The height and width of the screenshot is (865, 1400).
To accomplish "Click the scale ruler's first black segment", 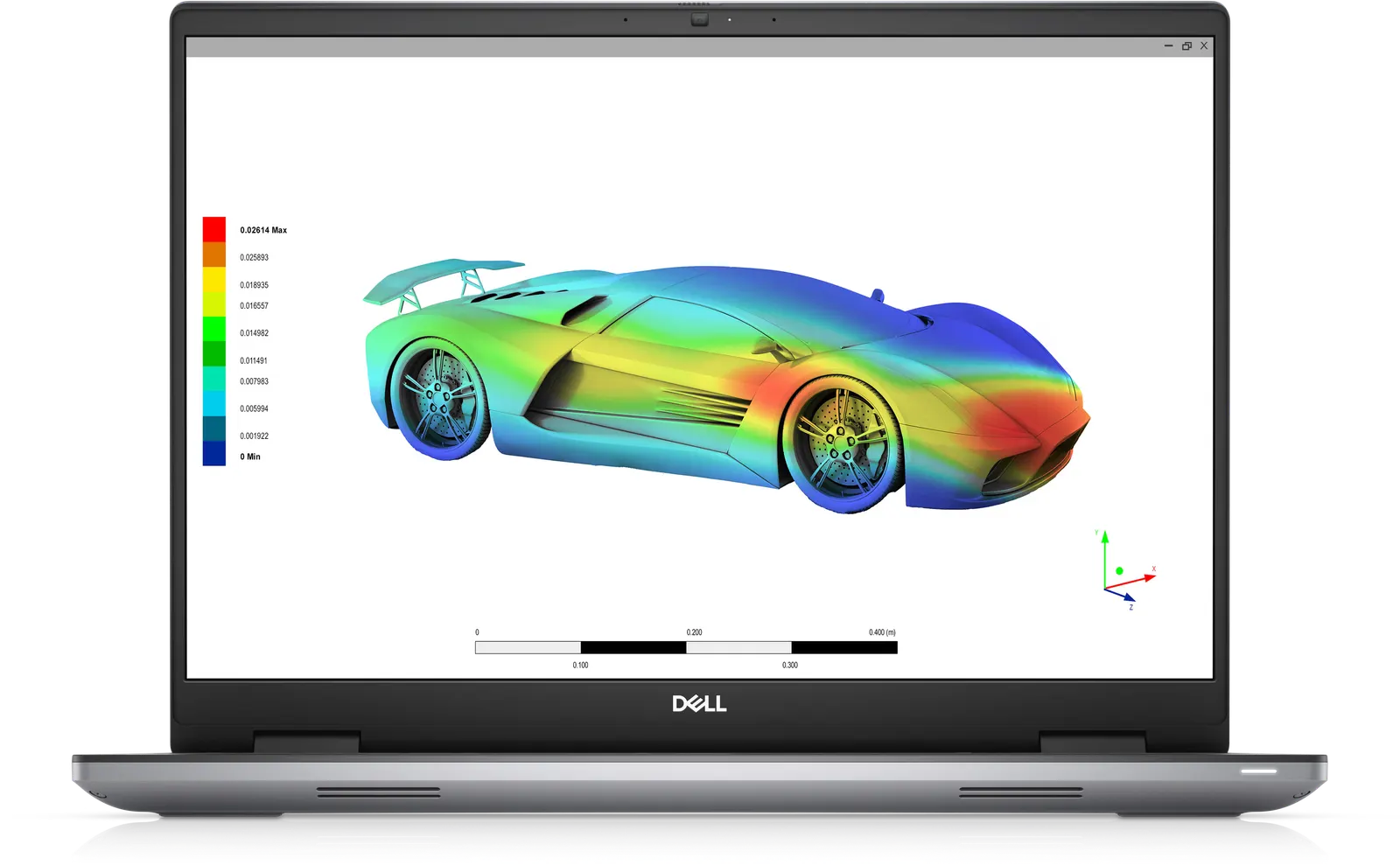I will click(633, 647).
